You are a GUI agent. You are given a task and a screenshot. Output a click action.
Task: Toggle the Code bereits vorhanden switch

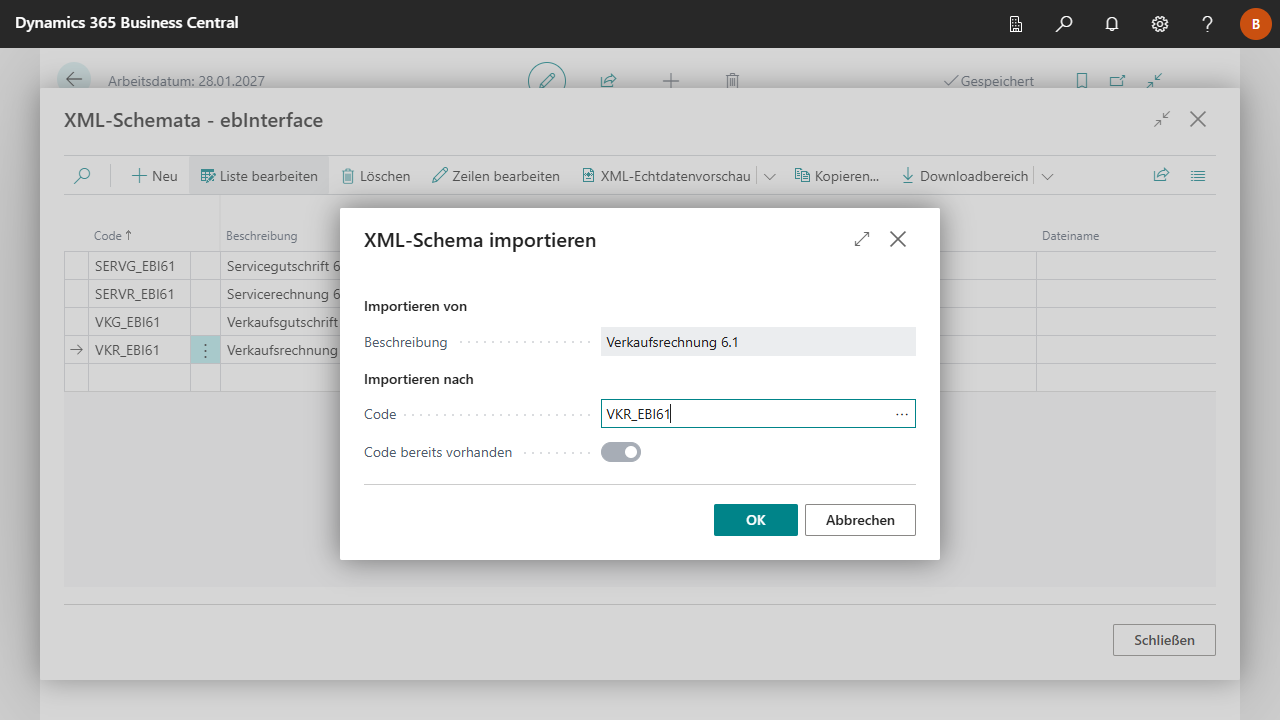621,452
